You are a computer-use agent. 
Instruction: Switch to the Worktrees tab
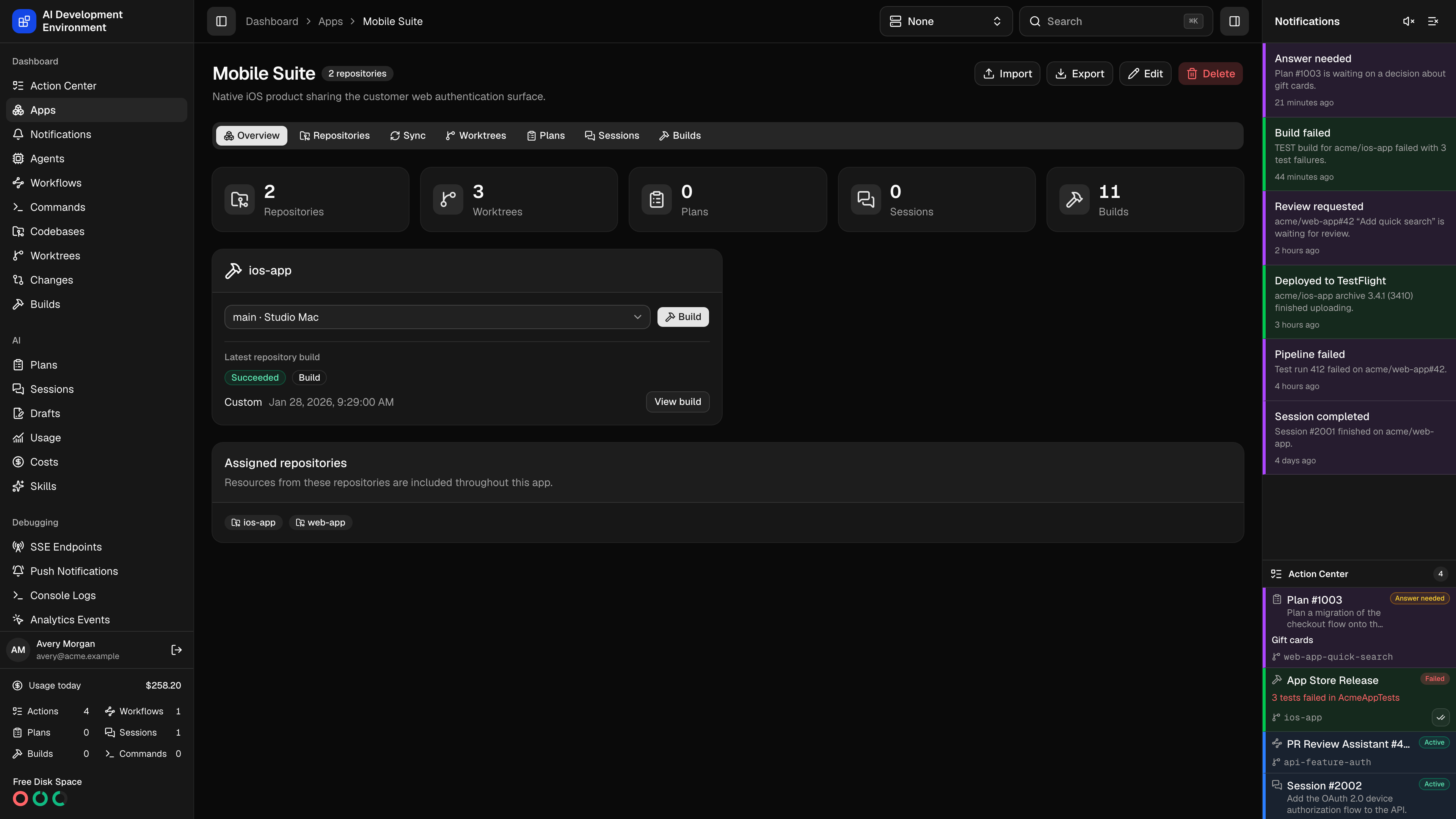[x=476, y=136]
